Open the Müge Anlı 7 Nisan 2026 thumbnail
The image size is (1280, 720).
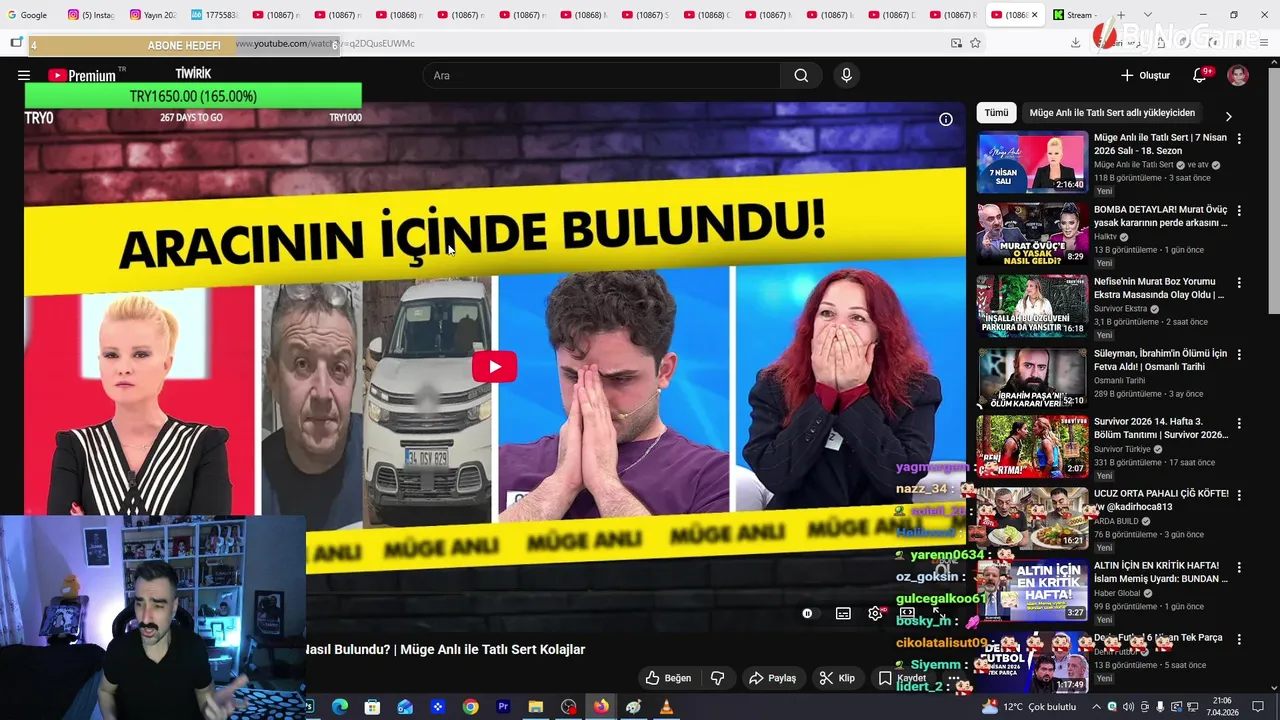pos(1032,162)
